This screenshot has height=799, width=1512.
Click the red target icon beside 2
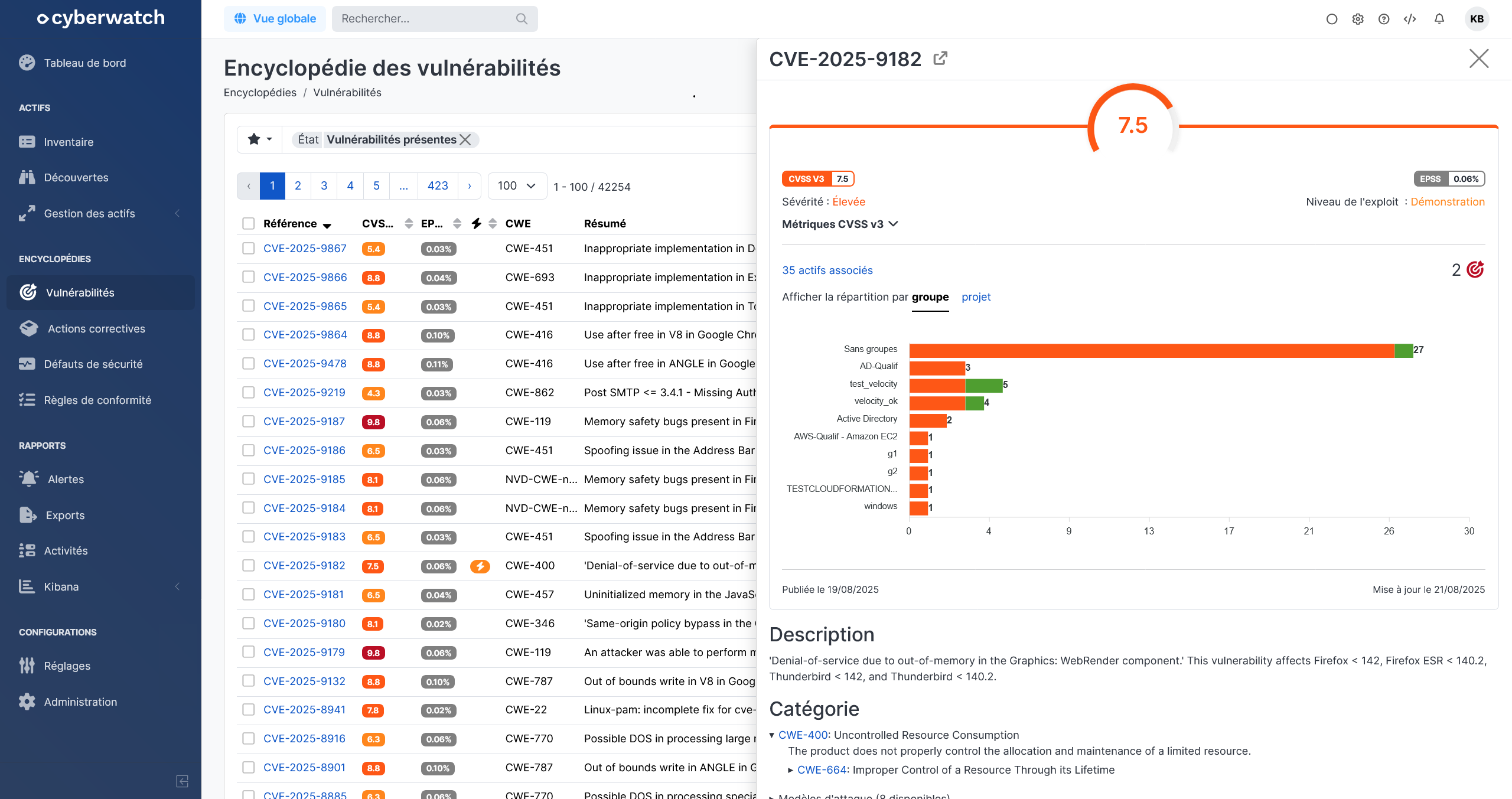(x=1475, y=270)
